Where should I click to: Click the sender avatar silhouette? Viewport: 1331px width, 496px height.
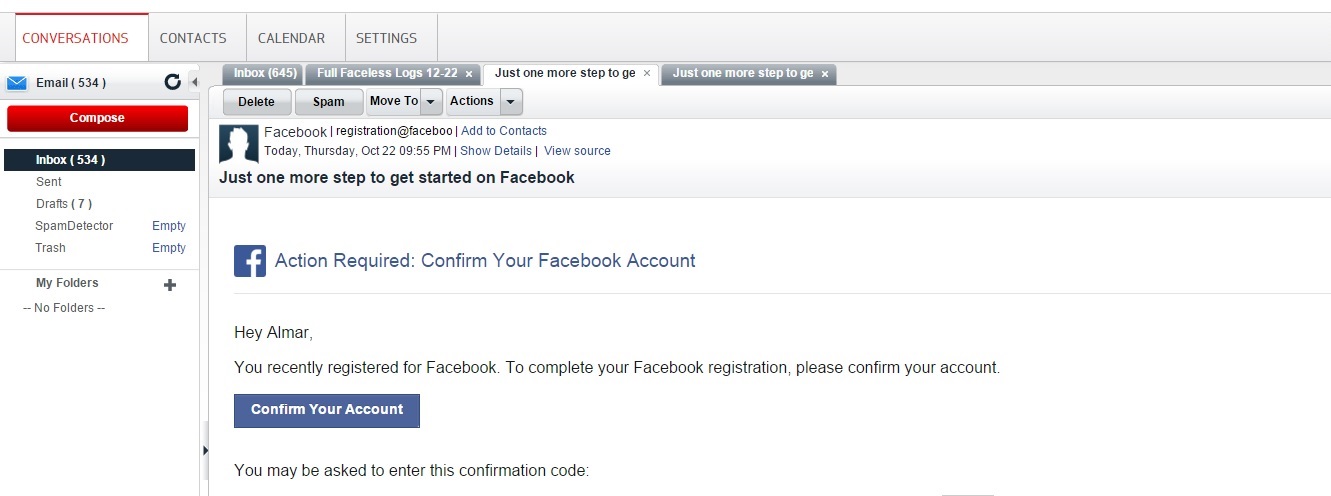pos(239,145)
